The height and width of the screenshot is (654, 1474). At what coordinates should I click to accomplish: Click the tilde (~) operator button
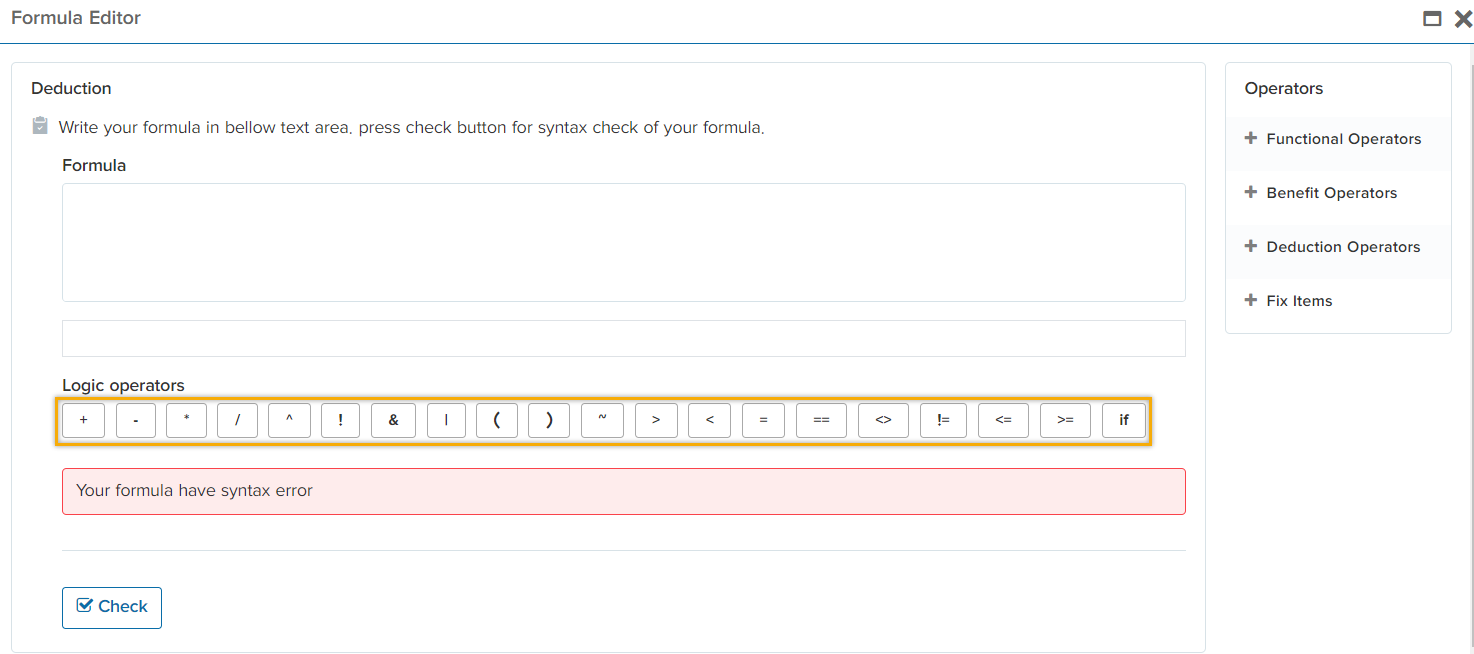click(602, 420)
